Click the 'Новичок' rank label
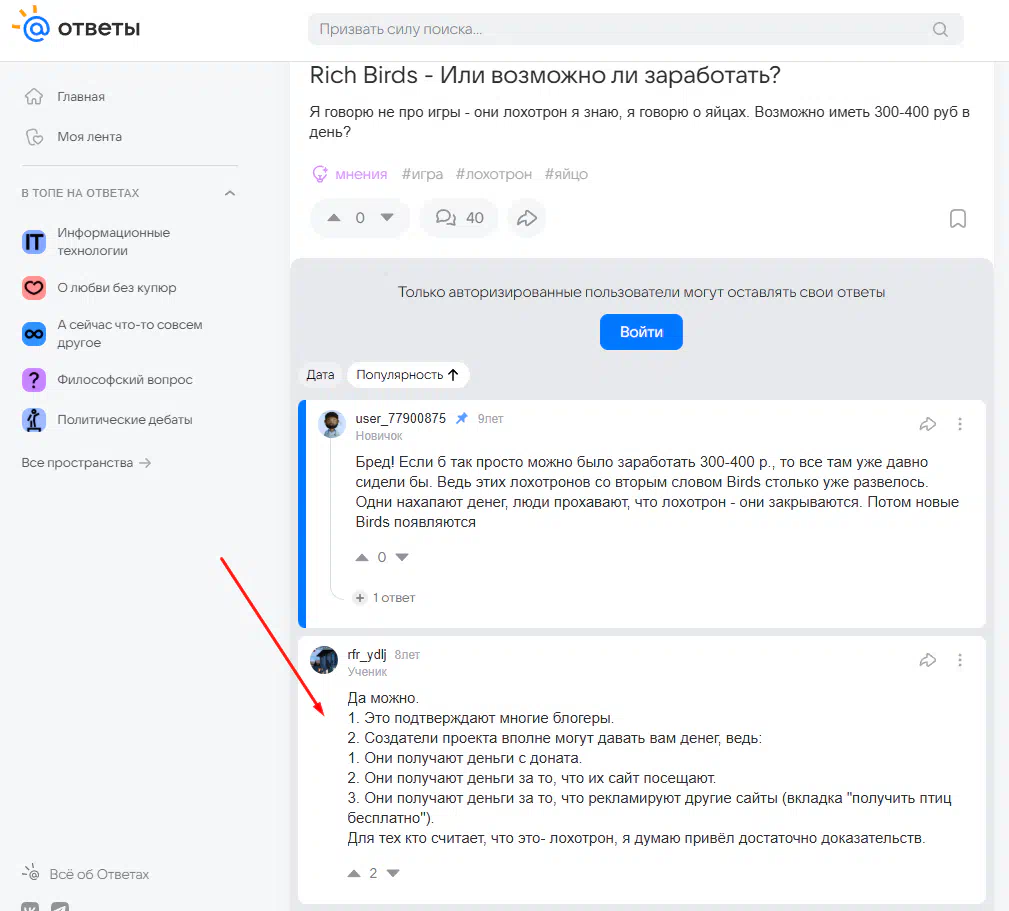1009x911 pixels. (x=379, y=436)
